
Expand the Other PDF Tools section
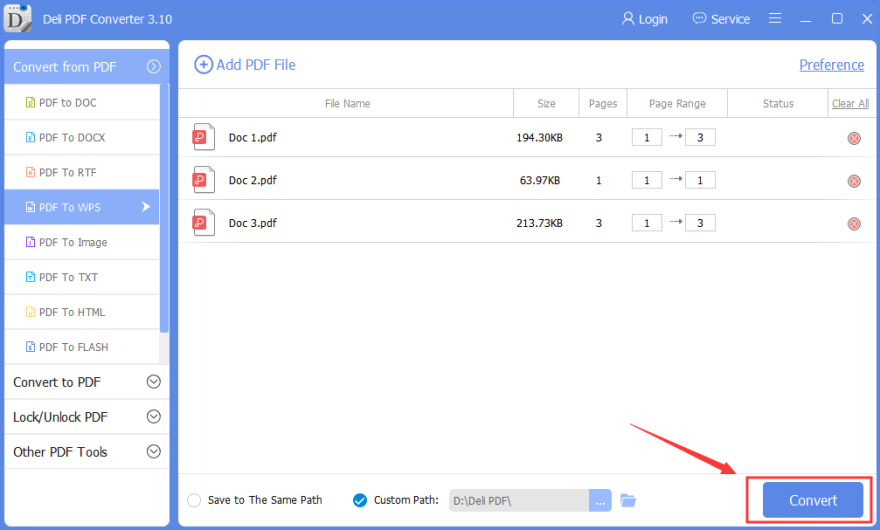pyautogui.click(x=153, y=451)
